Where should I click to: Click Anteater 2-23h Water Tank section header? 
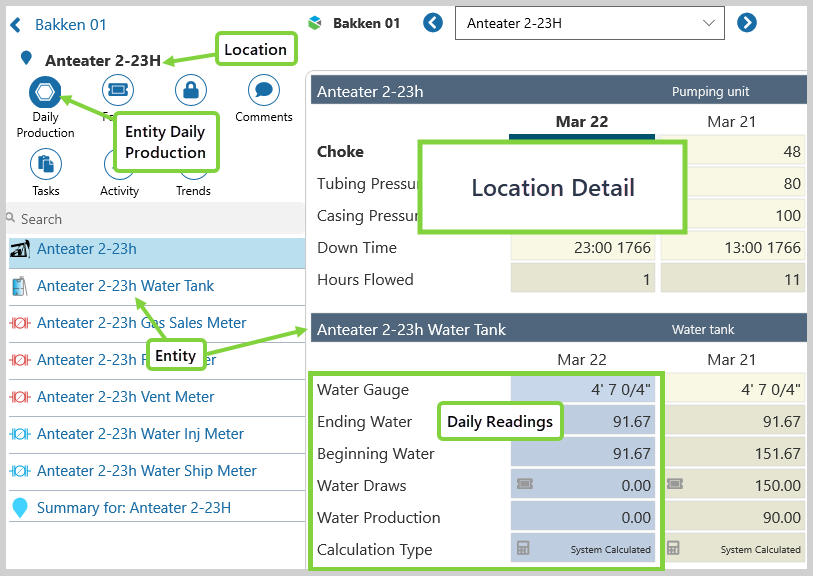coord(558,329)
